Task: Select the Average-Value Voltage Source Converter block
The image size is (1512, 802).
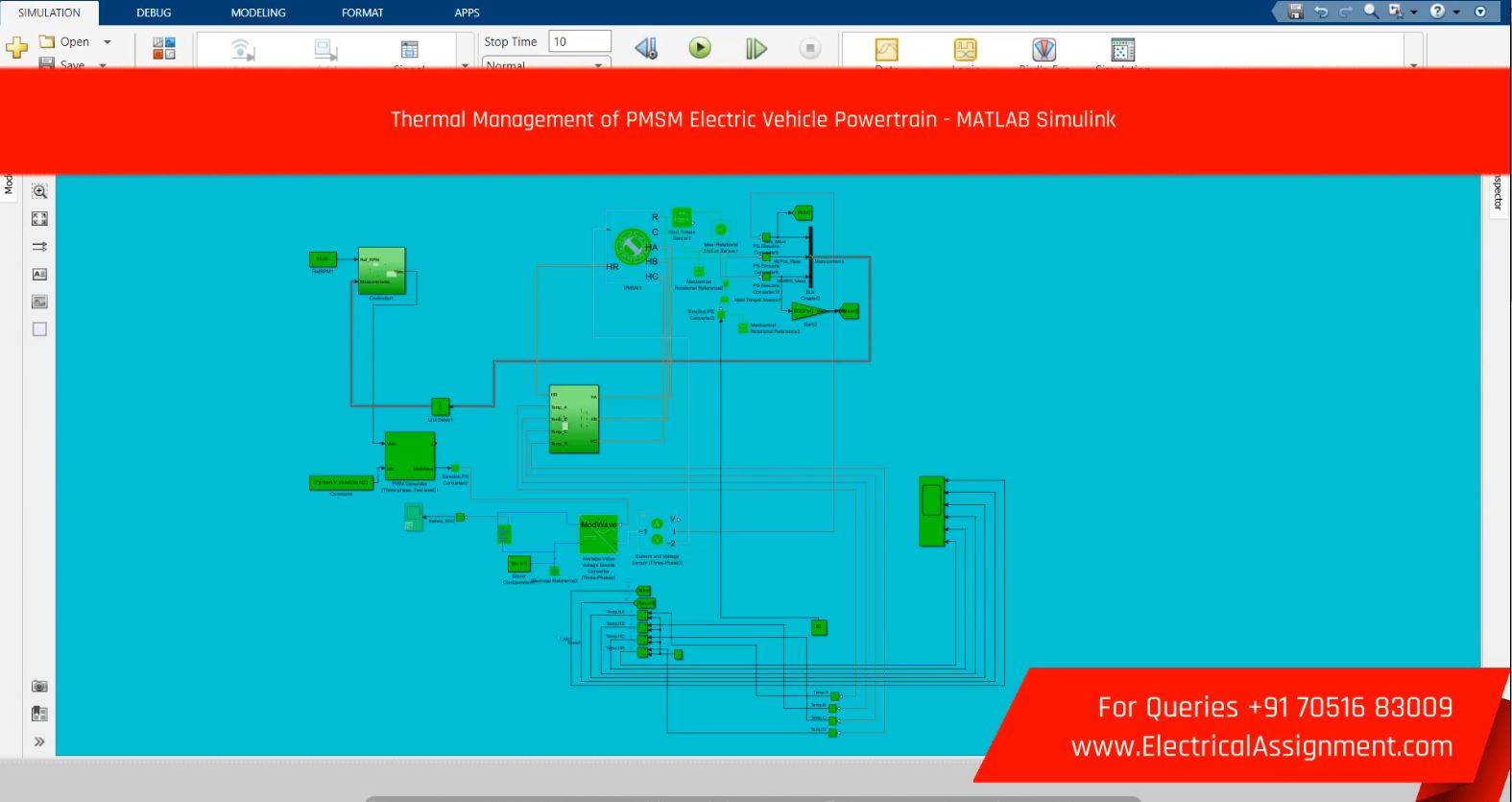Action: 598,534
